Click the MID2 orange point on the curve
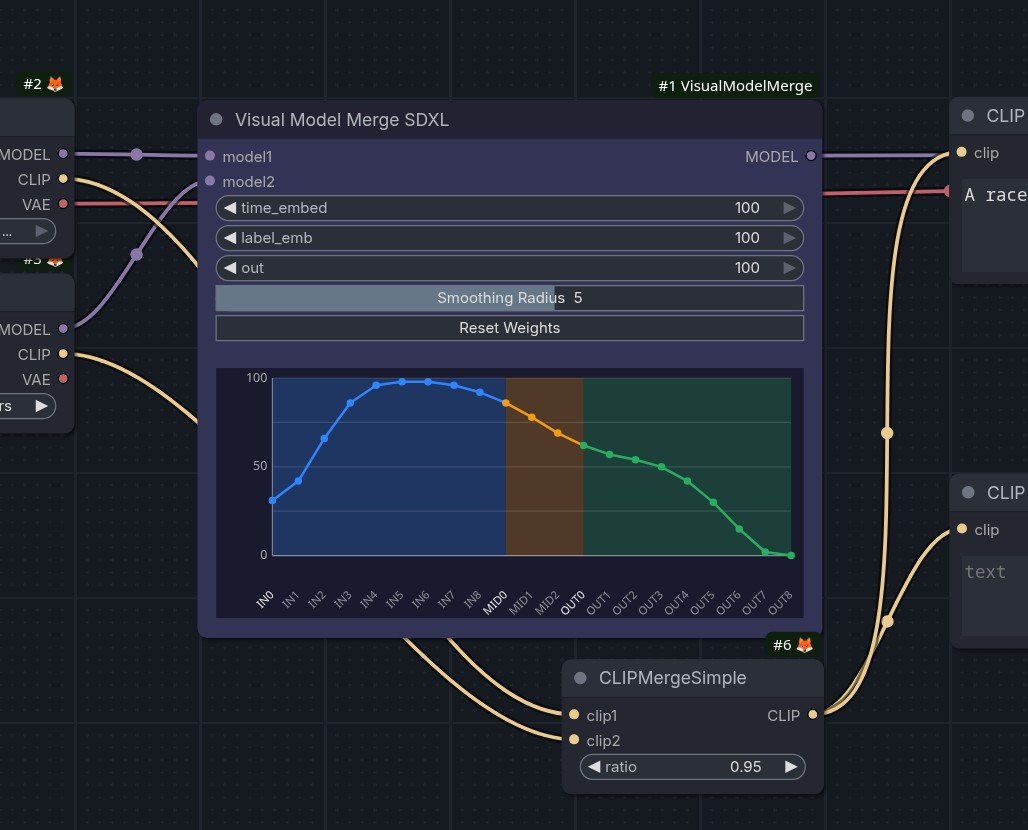Screen dimensions: 1028x830 point(557,433)
